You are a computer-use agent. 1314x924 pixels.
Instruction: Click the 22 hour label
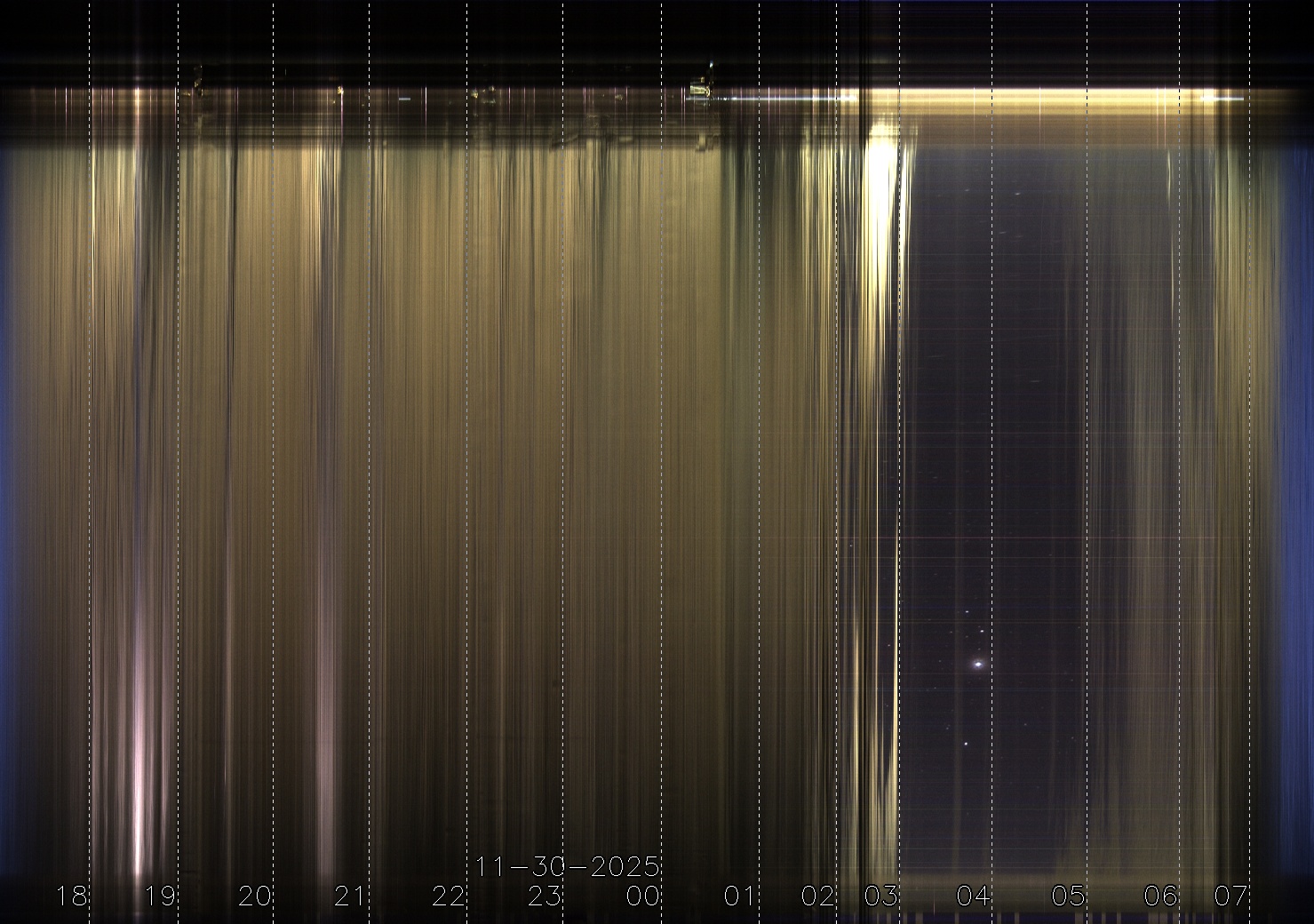449,896
